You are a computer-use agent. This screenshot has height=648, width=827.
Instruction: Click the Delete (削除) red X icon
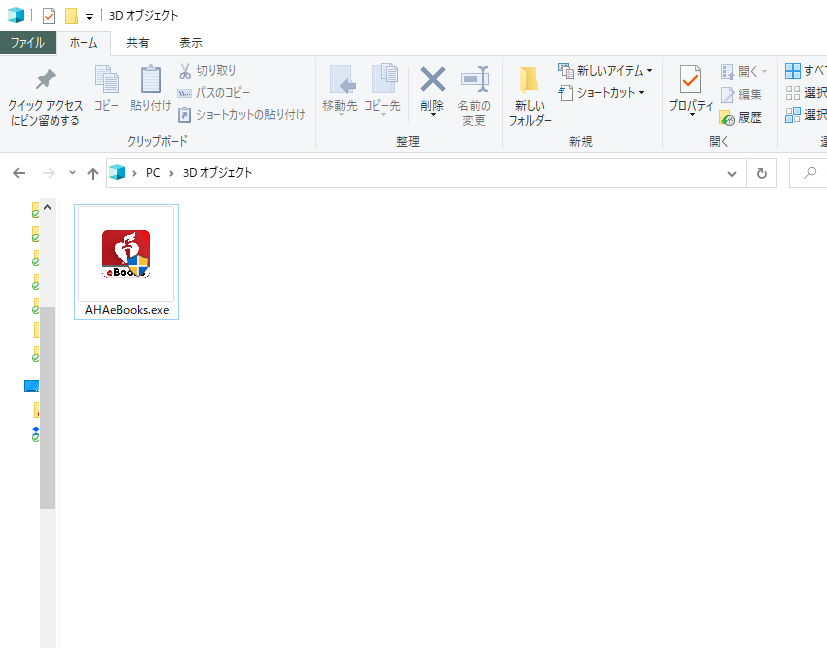432,80
